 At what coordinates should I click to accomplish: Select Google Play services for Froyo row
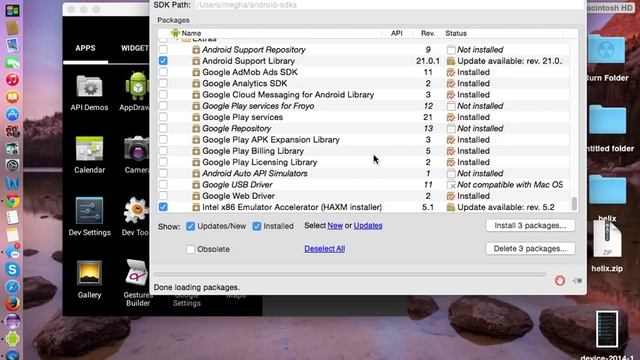pos(364,106)
